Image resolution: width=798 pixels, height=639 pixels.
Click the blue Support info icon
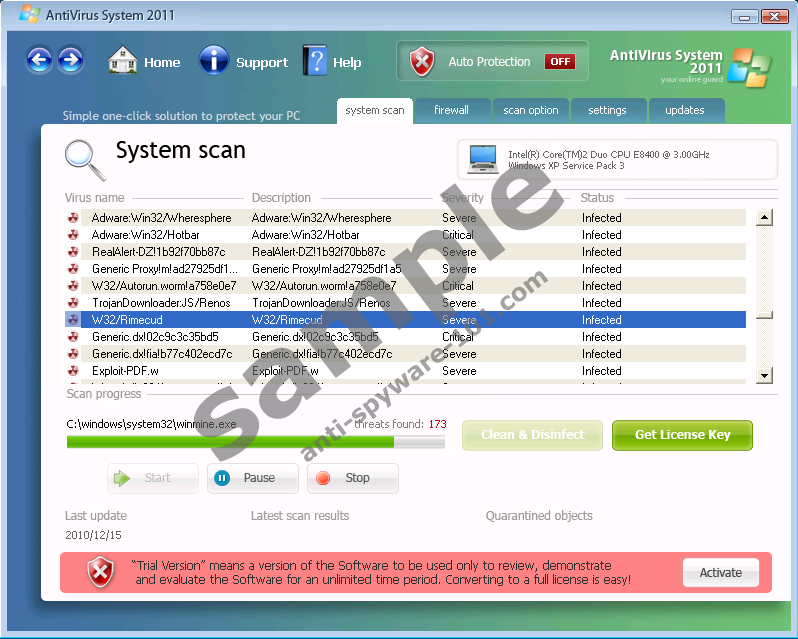pos(214,61)
